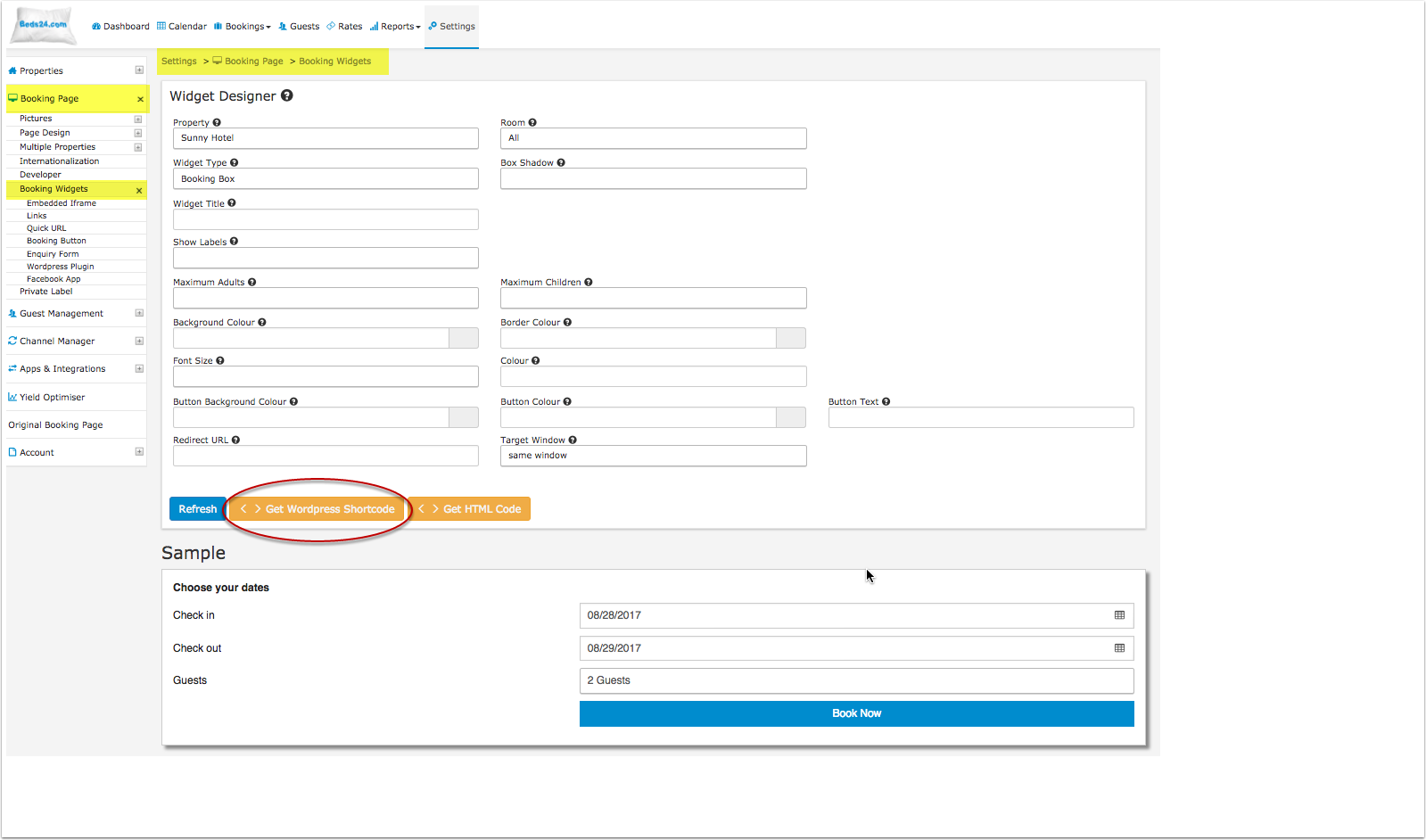Viewport: 1426px width, 840px height.
Task: Click help icon beside Box Shadow
Action: (x=561, y=163)
